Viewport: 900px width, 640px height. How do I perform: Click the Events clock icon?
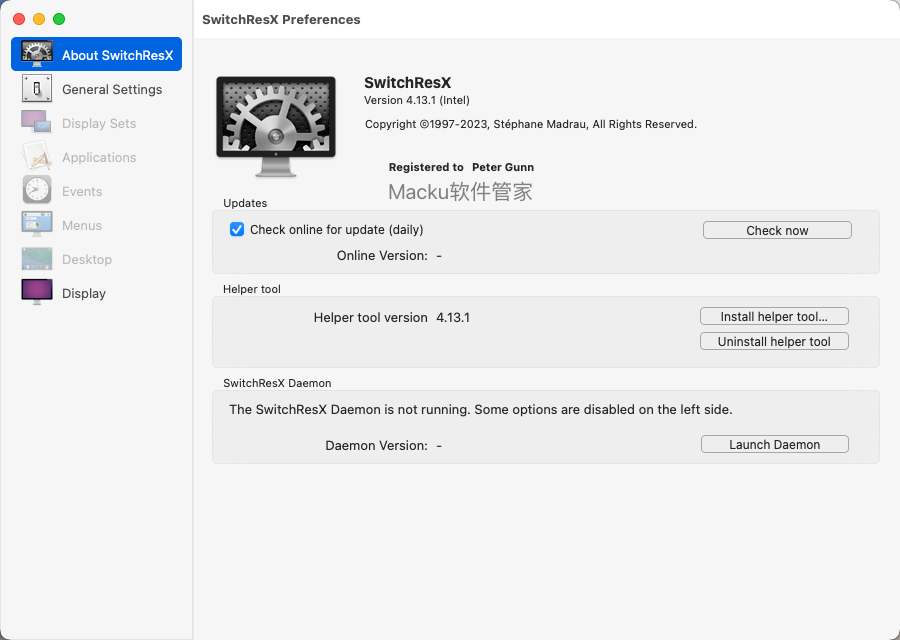pos(37,190)
